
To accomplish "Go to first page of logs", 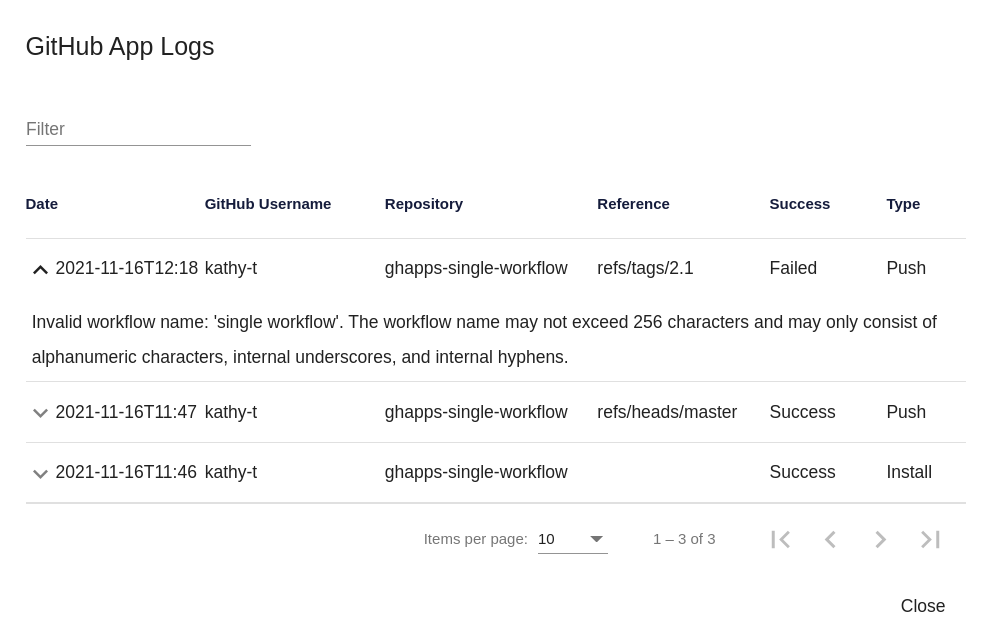I will (781, 539).
